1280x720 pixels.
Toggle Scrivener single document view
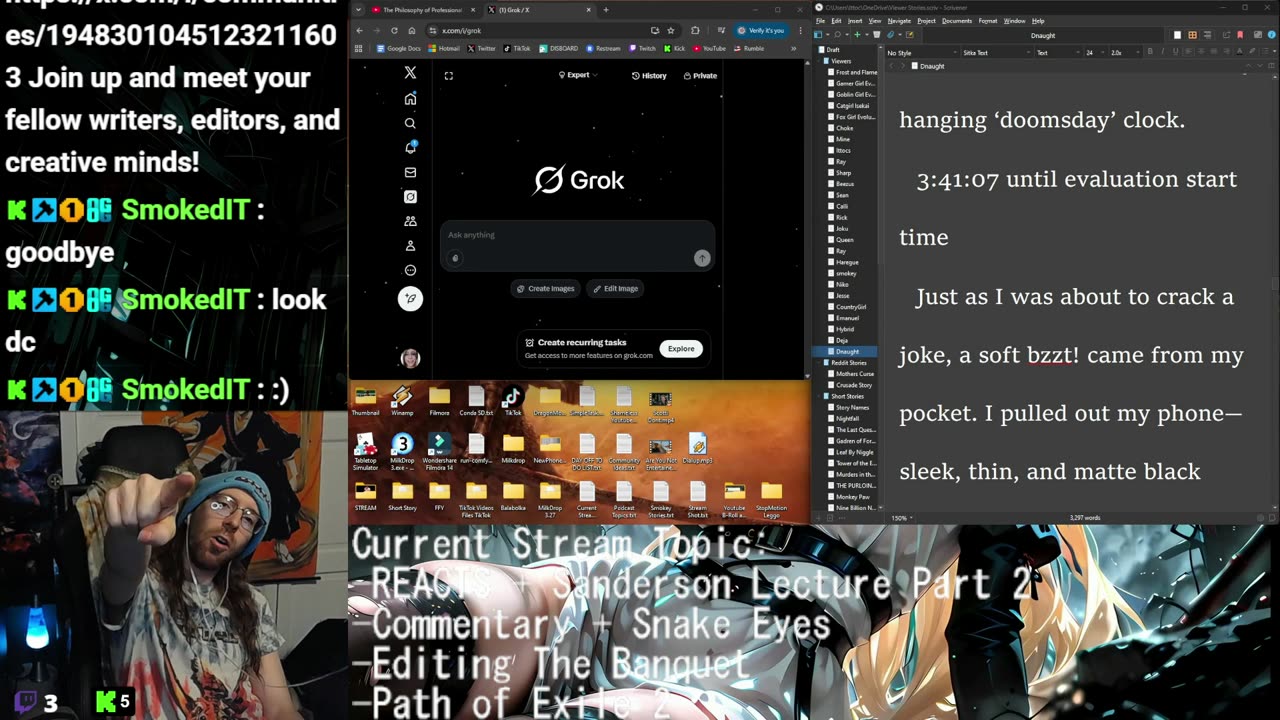[1177, 35]
